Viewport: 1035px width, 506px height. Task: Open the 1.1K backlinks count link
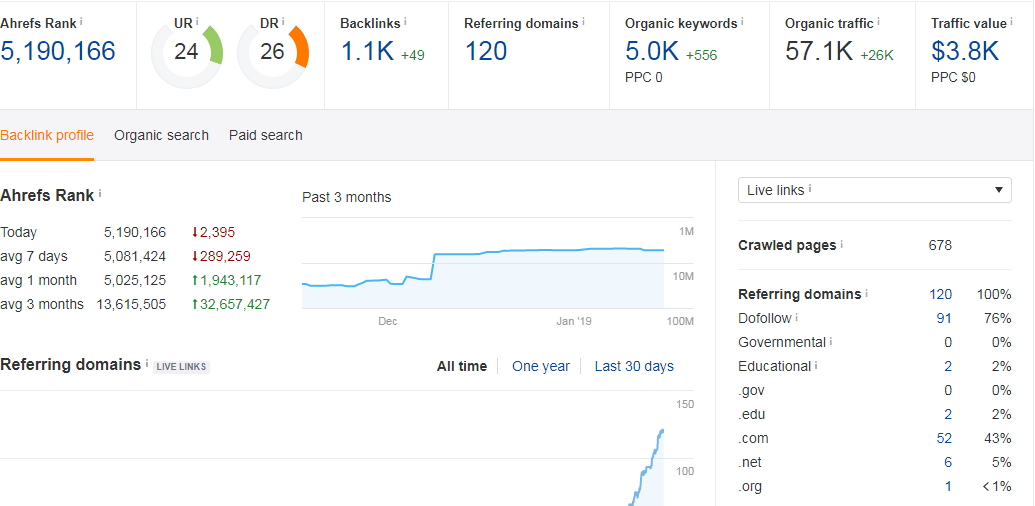click(x=367, y=51)
